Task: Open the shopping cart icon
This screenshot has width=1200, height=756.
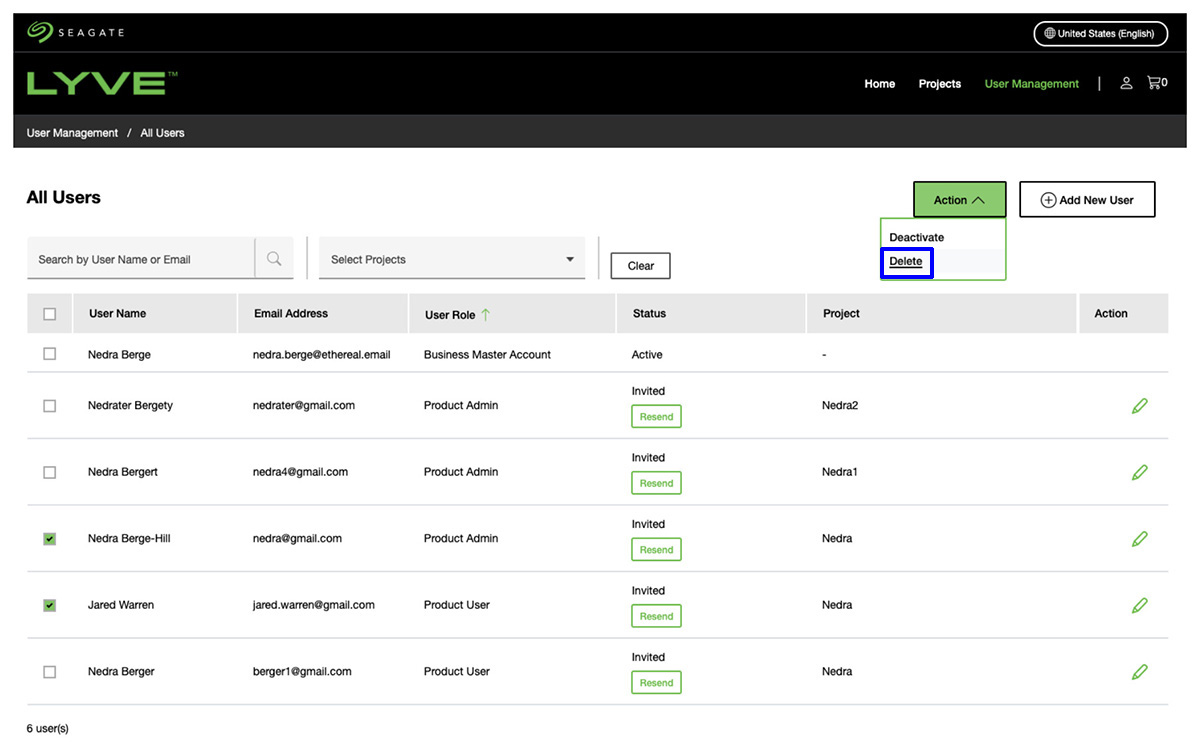Action: tap(1157, 83)
